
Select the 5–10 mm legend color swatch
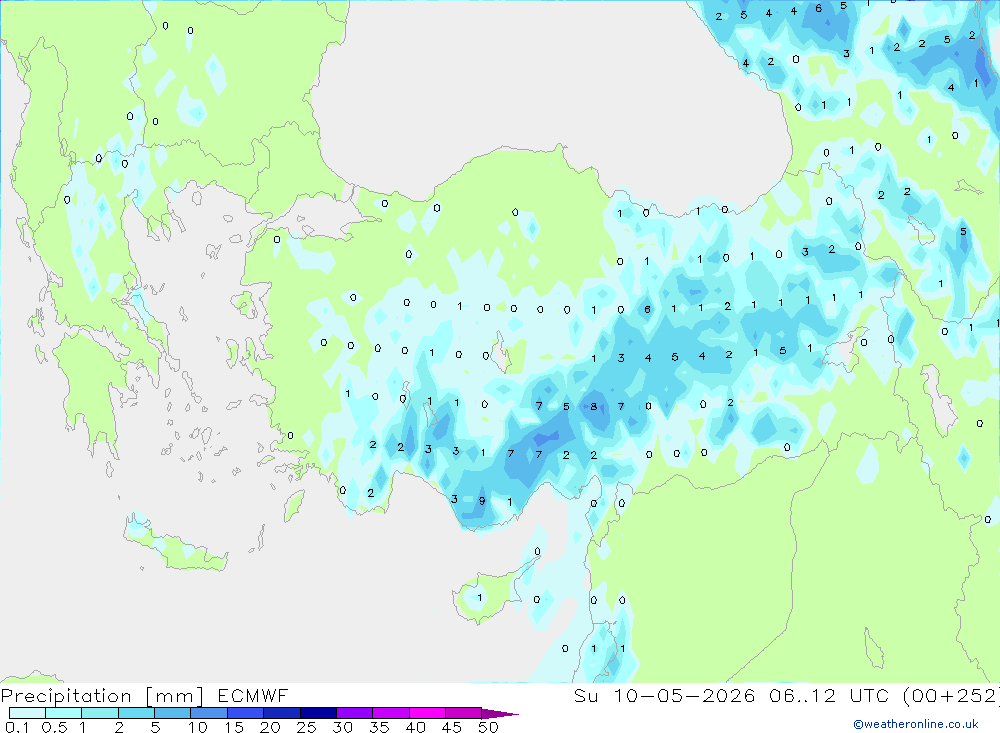(x=172, y=713)
